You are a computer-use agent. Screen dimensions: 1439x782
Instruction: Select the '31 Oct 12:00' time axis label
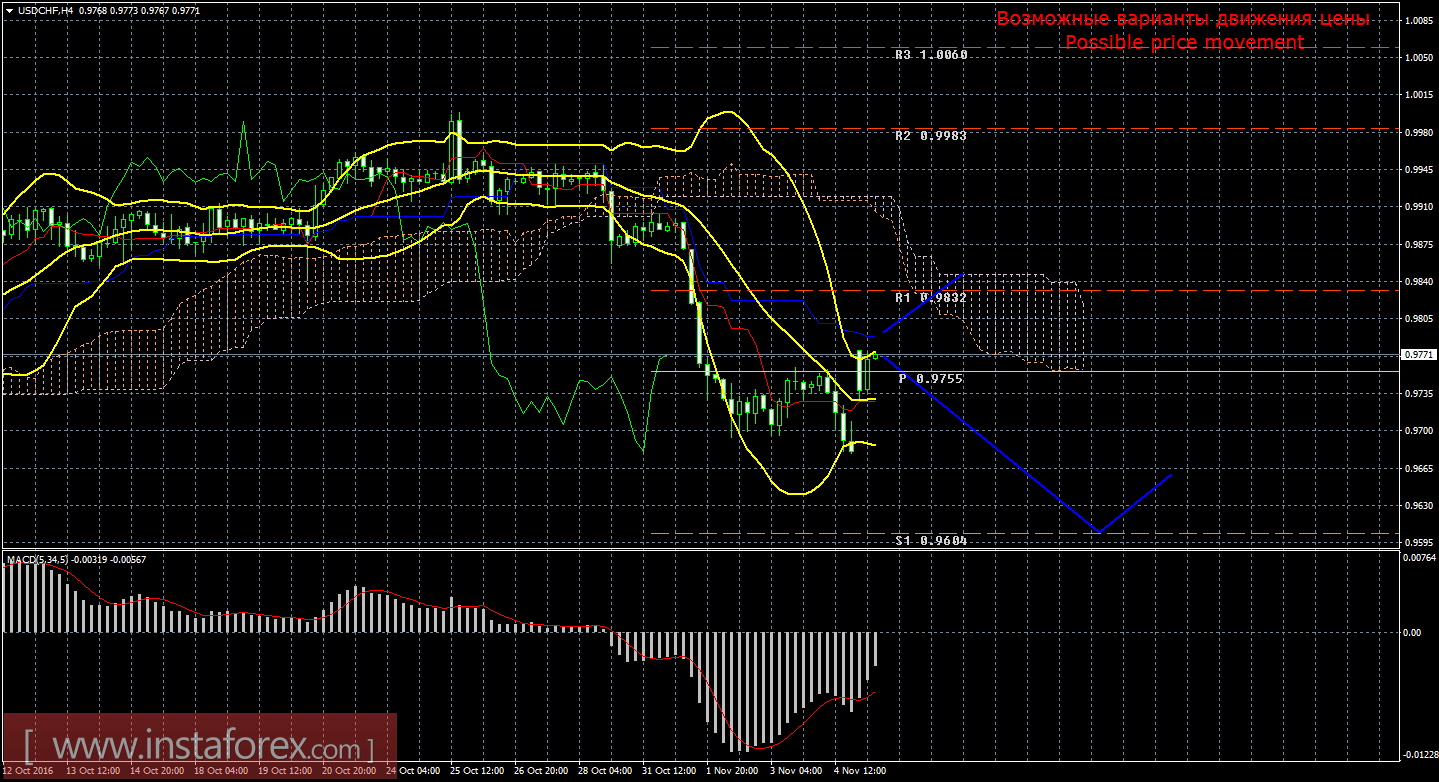tap(668, 771)
